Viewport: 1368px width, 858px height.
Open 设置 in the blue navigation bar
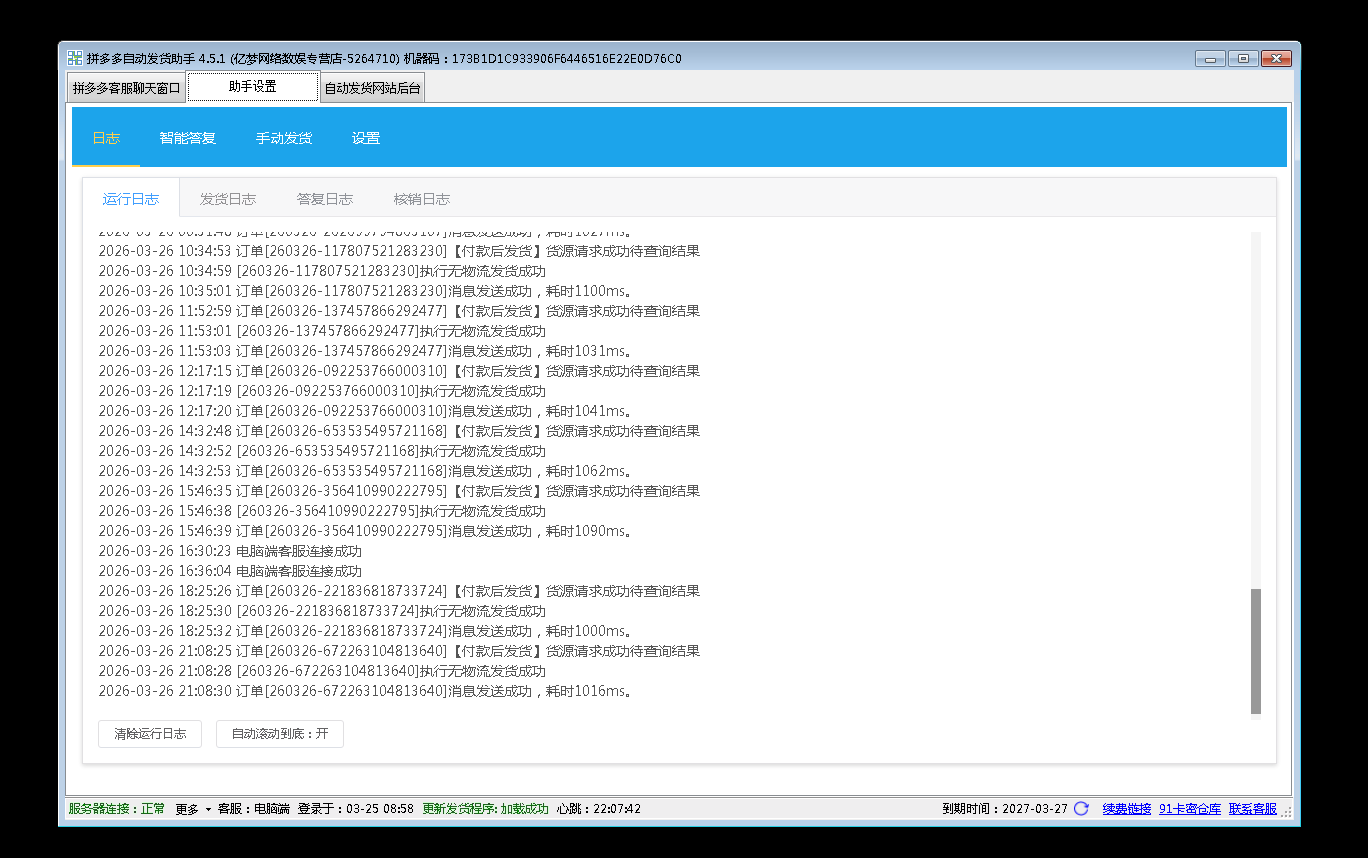pos(366,138)
